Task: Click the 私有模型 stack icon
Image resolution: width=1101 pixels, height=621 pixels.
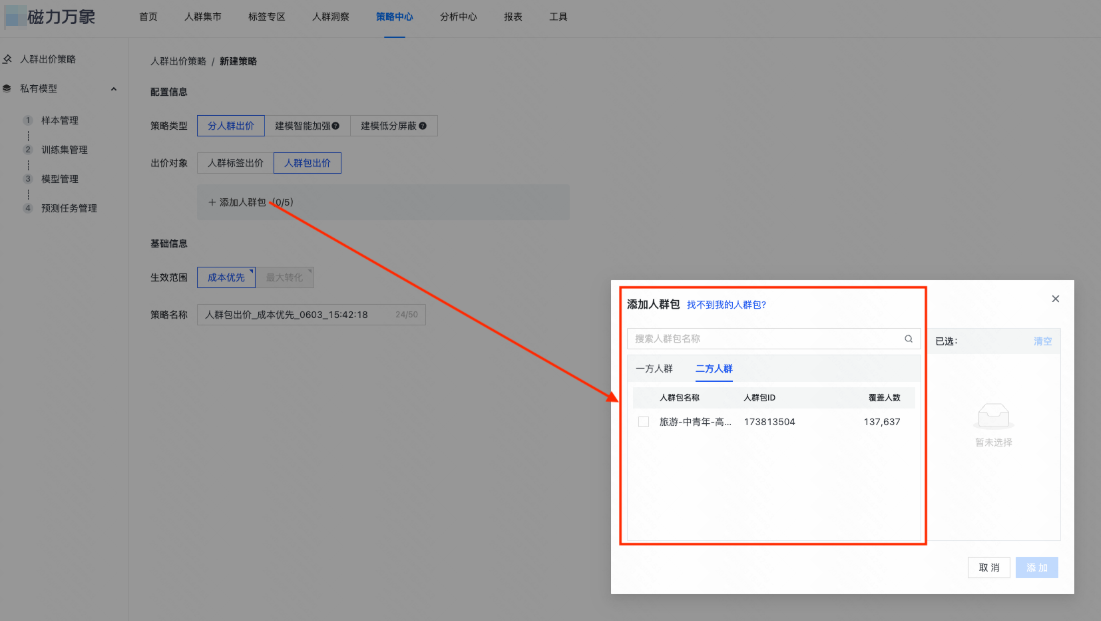Action: pyautogui.click(x=7, y=89)
